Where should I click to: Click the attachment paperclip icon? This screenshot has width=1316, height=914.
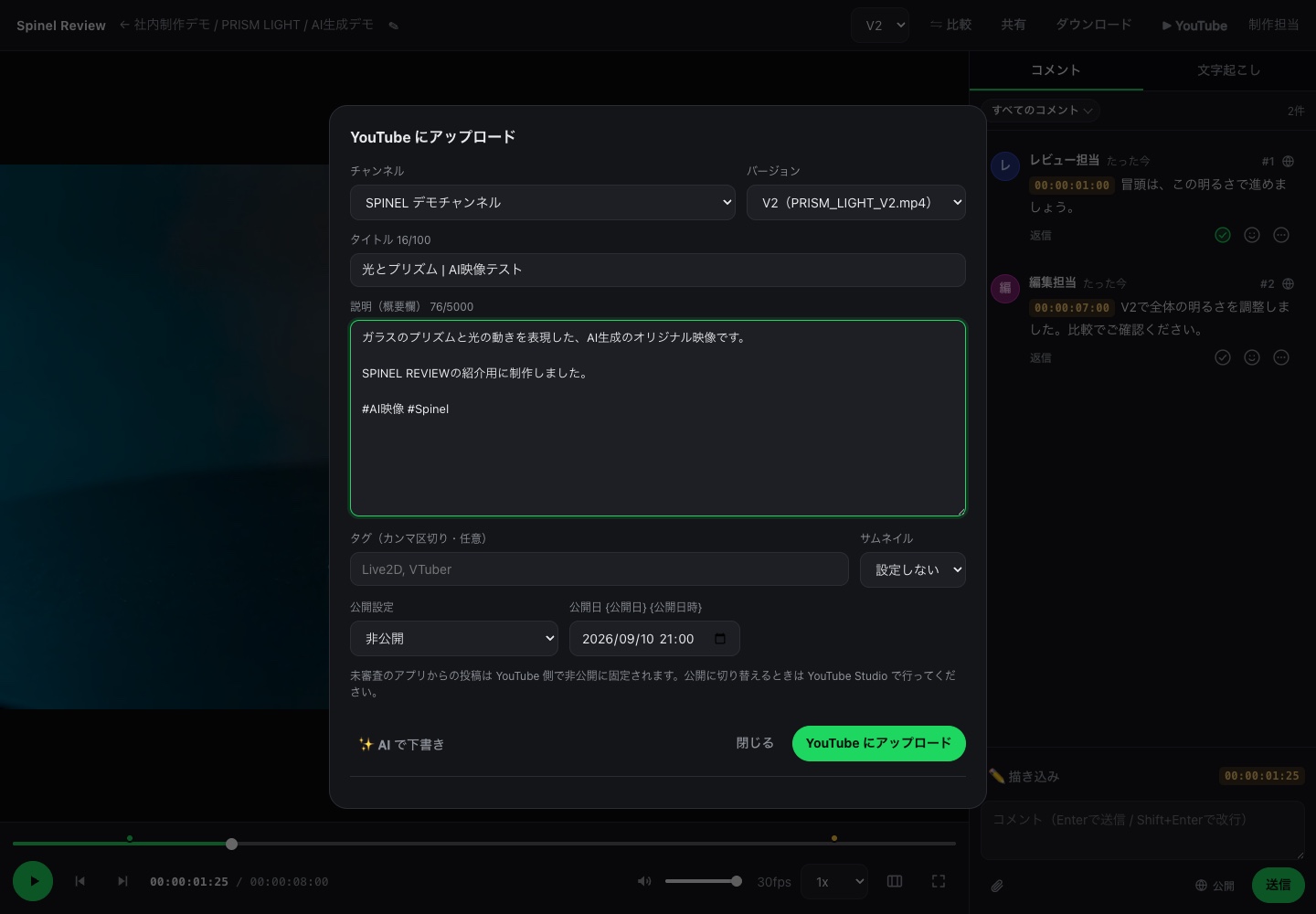coord(997,886)
